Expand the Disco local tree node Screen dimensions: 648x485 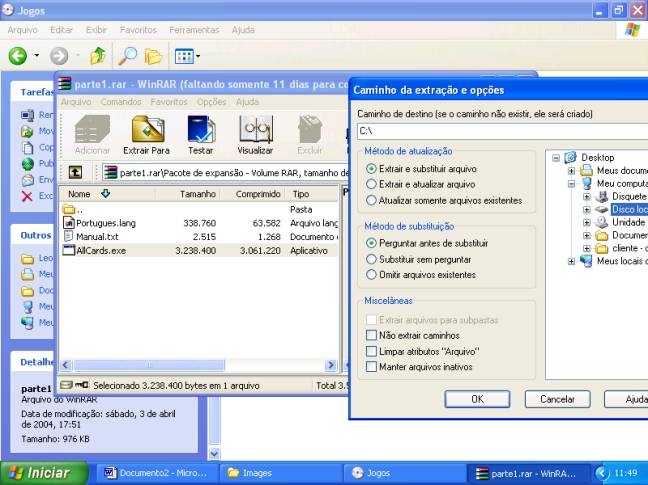(586, 210)
